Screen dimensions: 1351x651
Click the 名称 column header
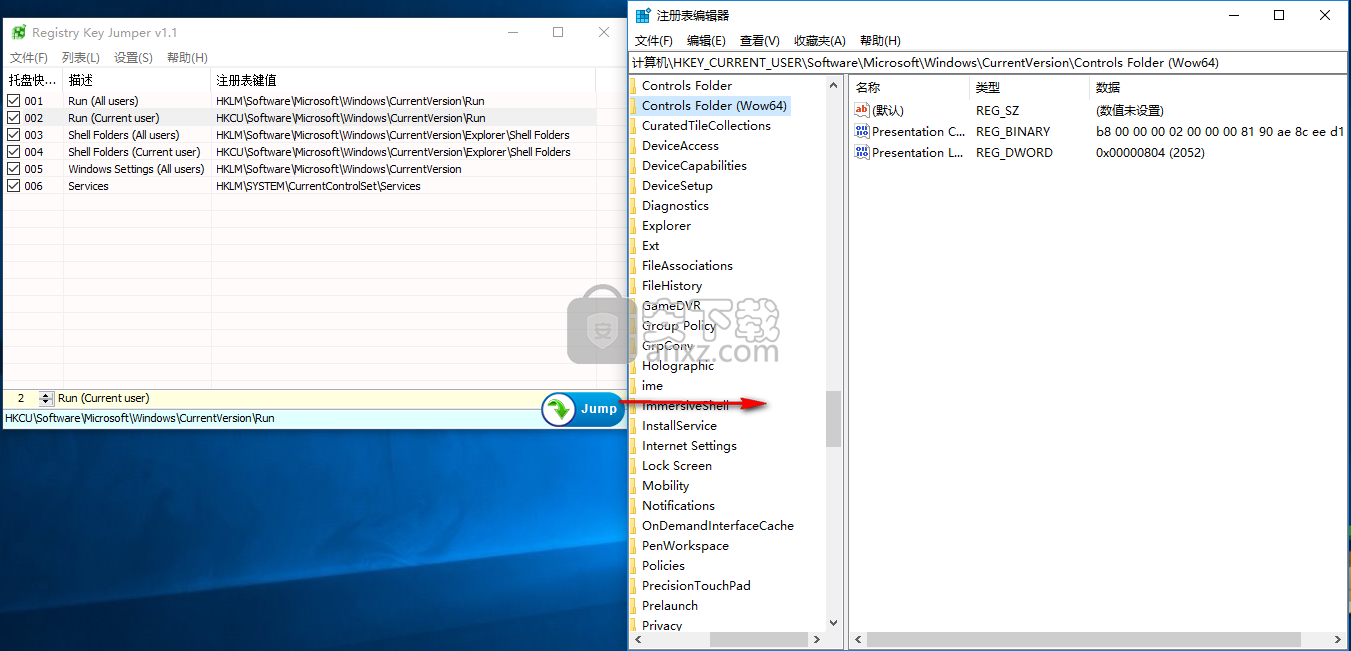click(909, 88)
